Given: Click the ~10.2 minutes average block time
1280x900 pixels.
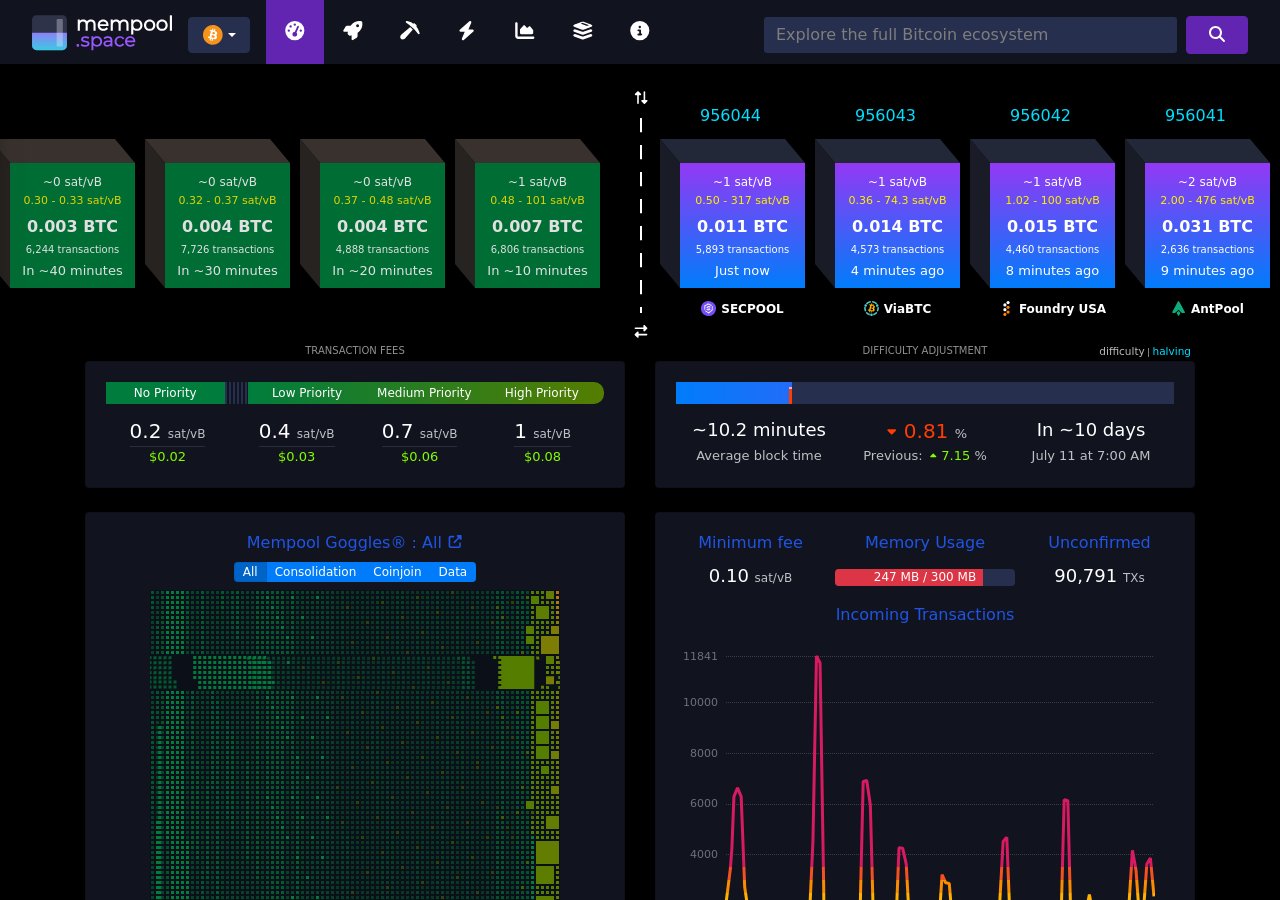Looking at the screenshot, I should tap(759, 430).
